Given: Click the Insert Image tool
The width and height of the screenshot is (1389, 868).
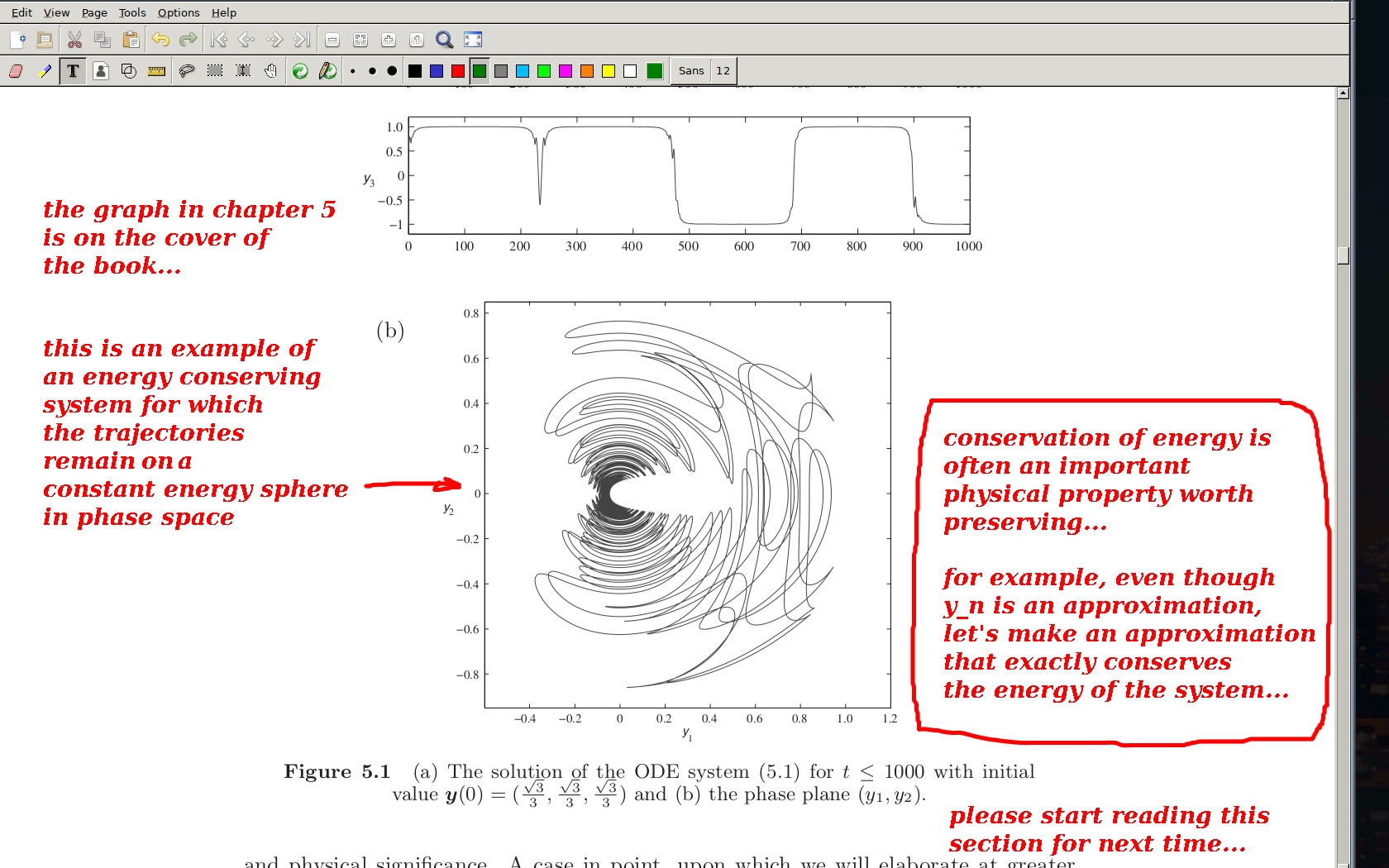Looking at the screenshot, I should 101,71.
